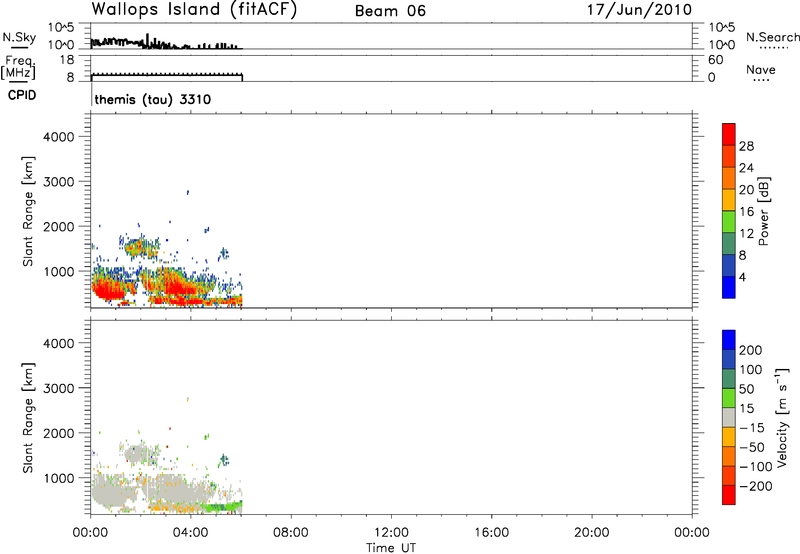Click the '28' tick on the Power scale
This screenshot has width=800, height=554.
tap(746, 146)
